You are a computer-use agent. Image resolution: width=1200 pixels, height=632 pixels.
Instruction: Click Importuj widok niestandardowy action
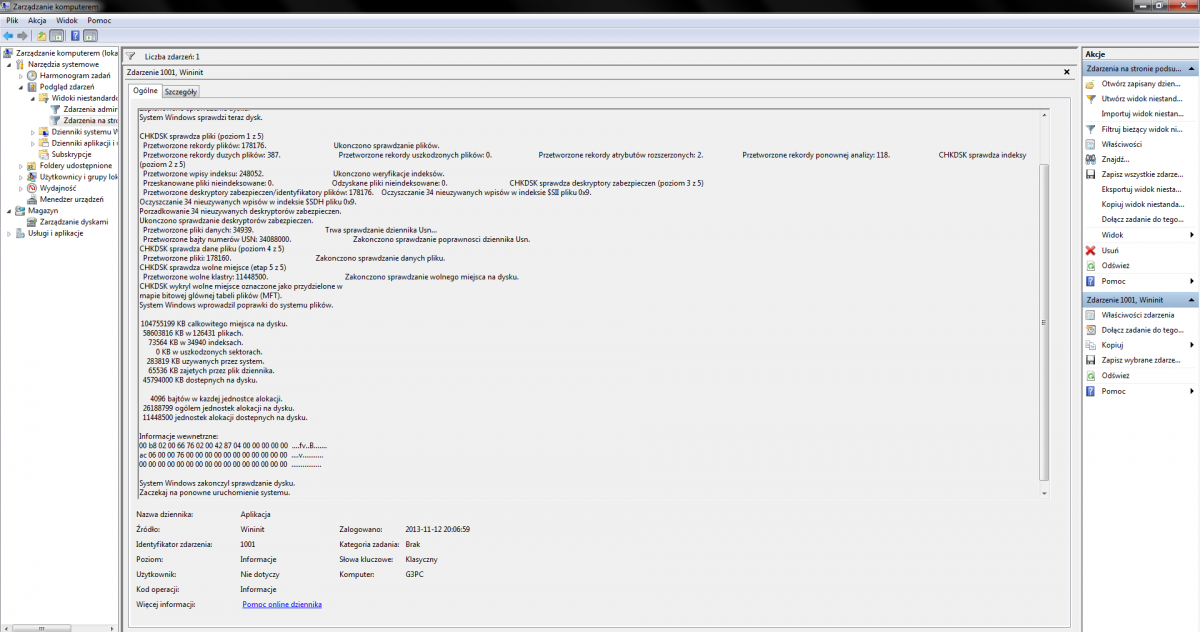tap(1142, 114)
